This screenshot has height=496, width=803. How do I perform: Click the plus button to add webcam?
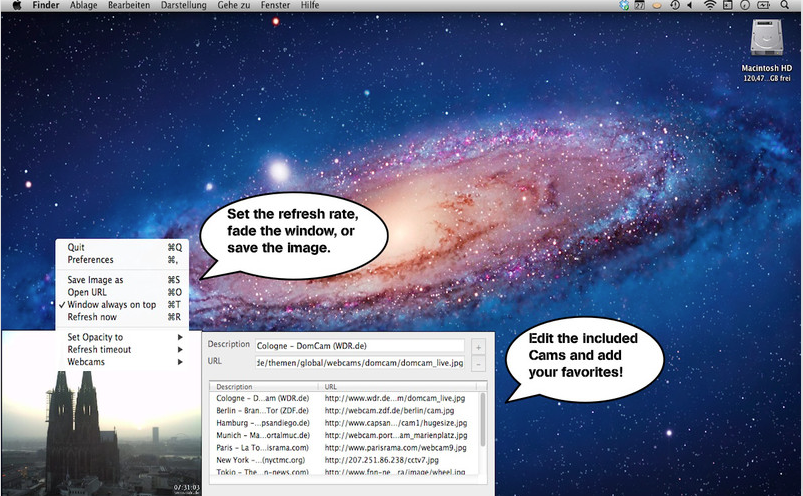point(478,347)
